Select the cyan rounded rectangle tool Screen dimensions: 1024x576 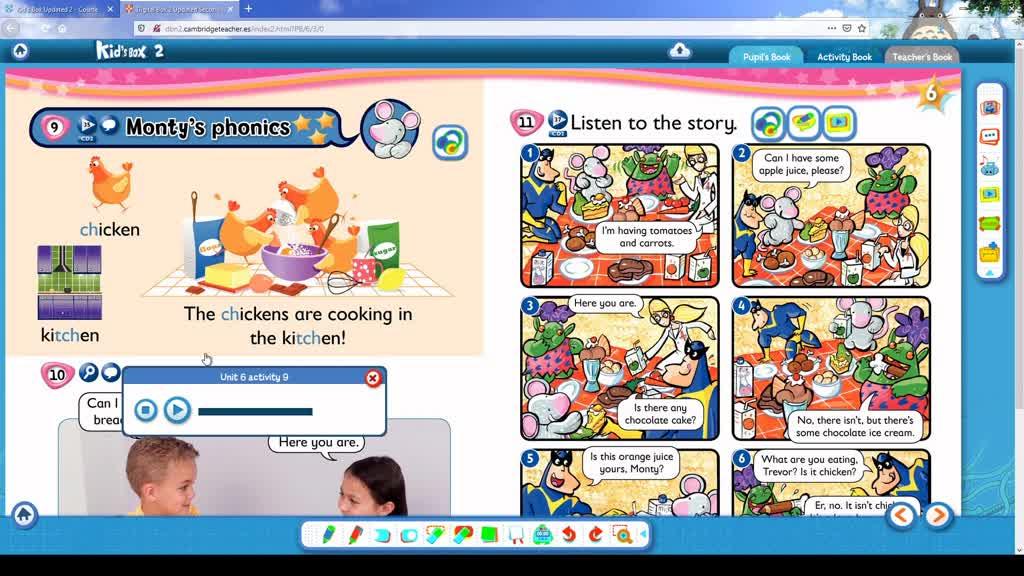coord(409,536)
